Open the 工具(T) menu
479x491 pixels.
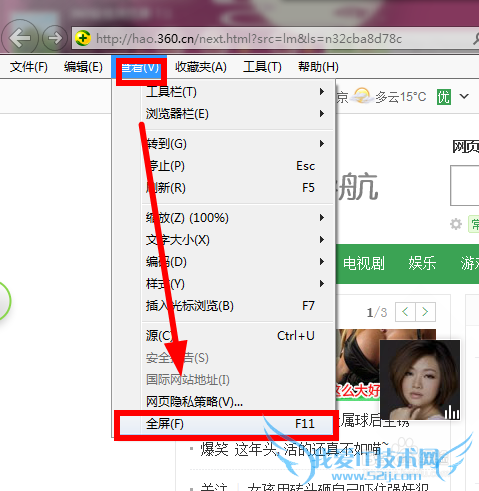pos(262,67)
